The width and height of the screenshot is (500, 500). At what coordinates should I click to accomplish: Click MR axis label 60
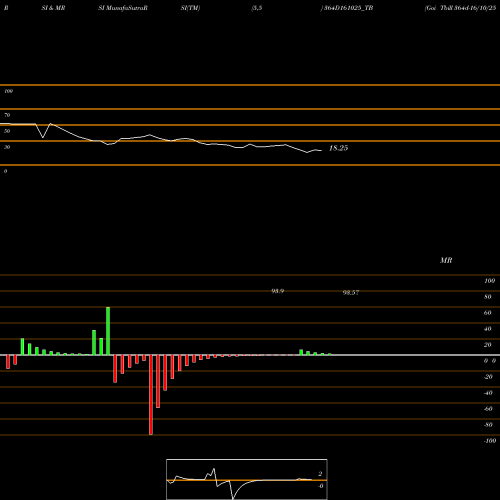488,313
